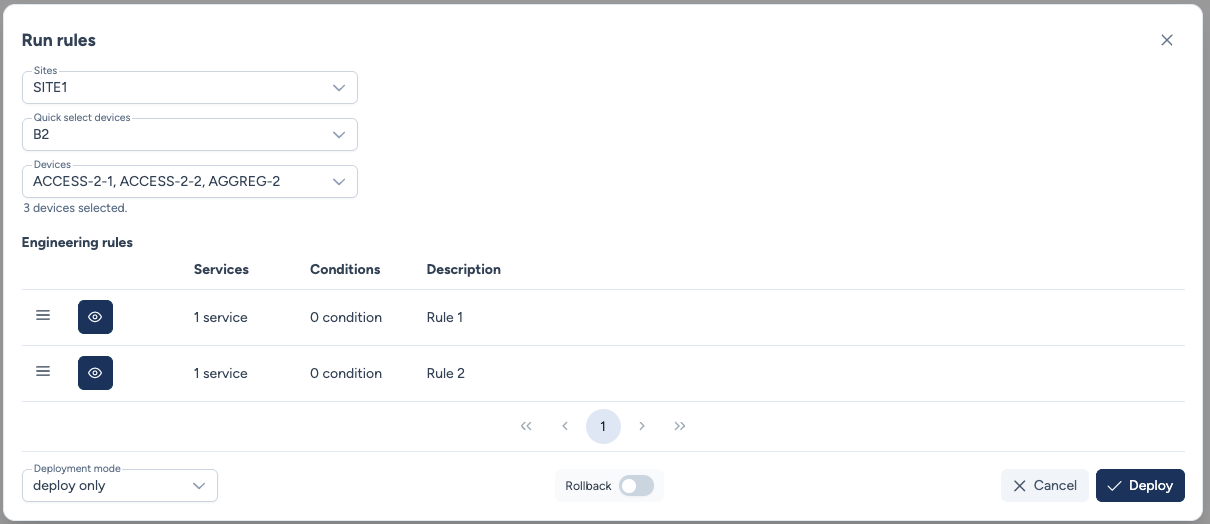Image resolution: width=1210 pixels, height=524 pixels.
Task: Open the Deployment mode dropdown
Action: 120,486
